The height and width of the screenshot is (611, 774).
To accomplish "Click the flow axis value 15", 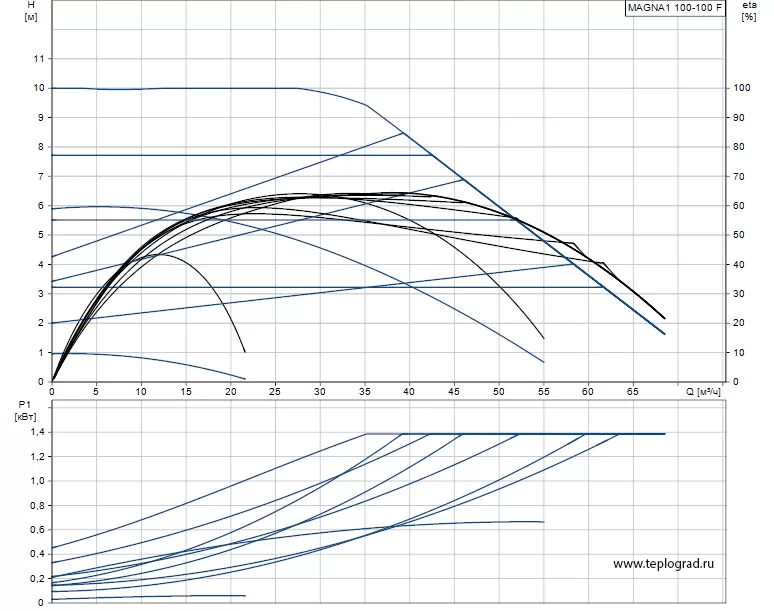I will 186,392.
